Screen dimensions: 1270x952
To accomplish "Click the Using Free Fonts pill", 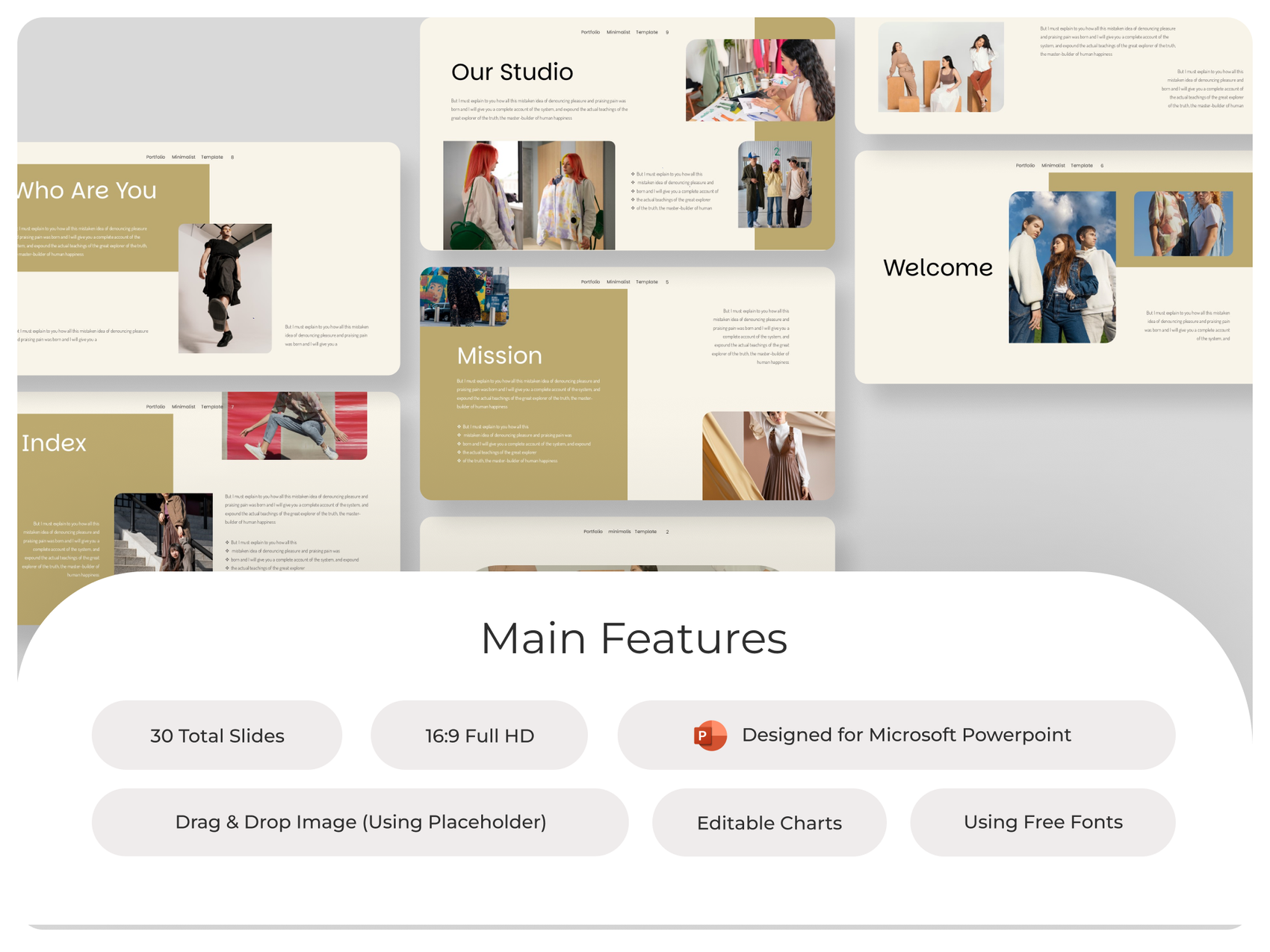I will (x=1043, y=822).
